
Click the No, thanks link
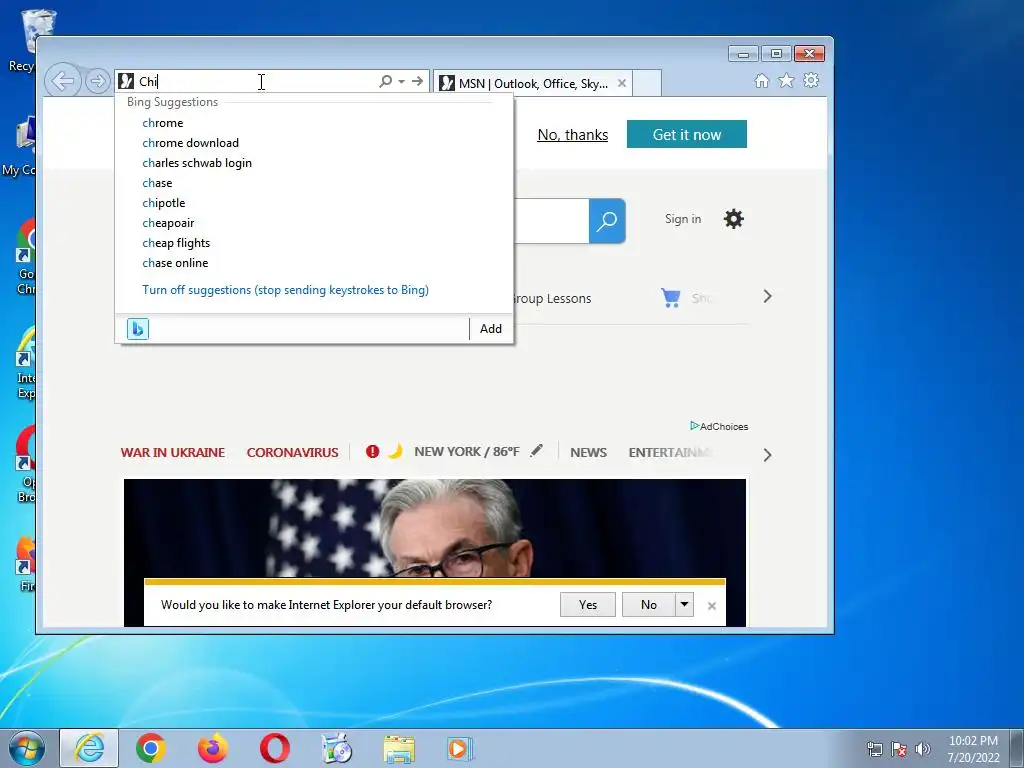click(x=573, y=135)
